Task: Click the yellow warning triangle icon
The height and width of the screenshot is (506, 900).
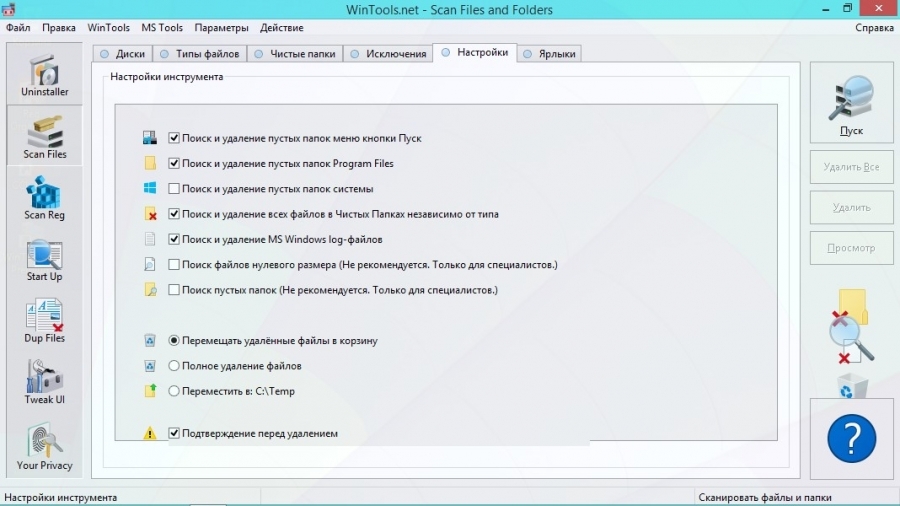Action: pos(150,433)
